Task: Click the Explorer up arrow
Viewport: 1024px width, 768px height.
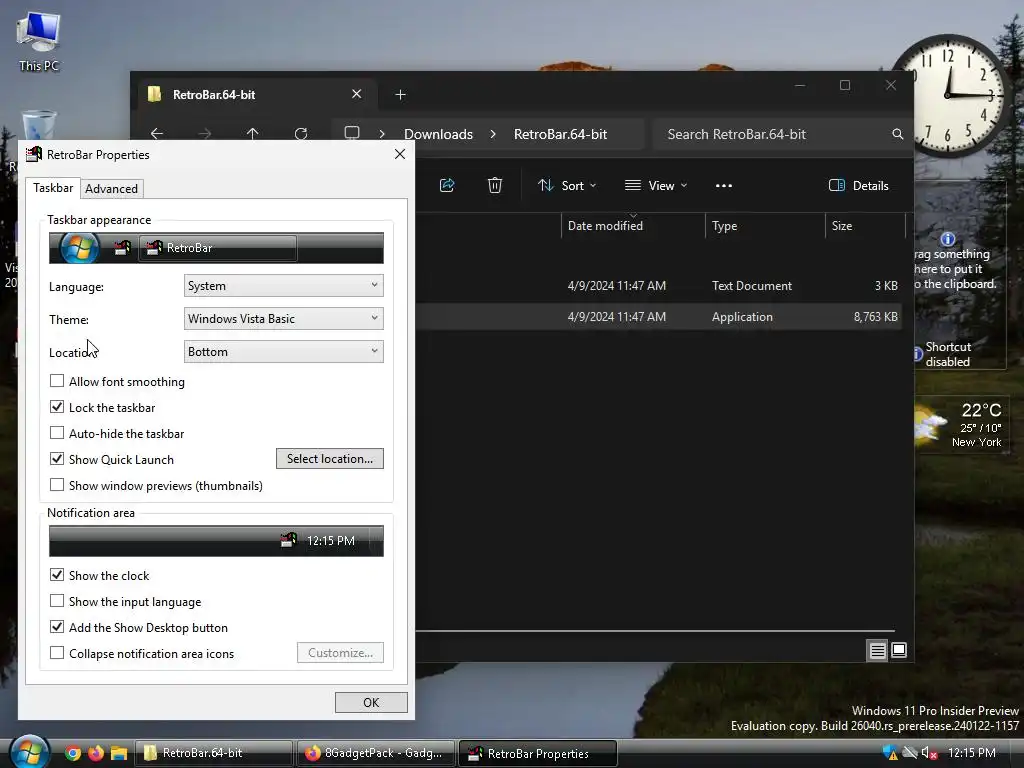Action: tap(253, 134)
